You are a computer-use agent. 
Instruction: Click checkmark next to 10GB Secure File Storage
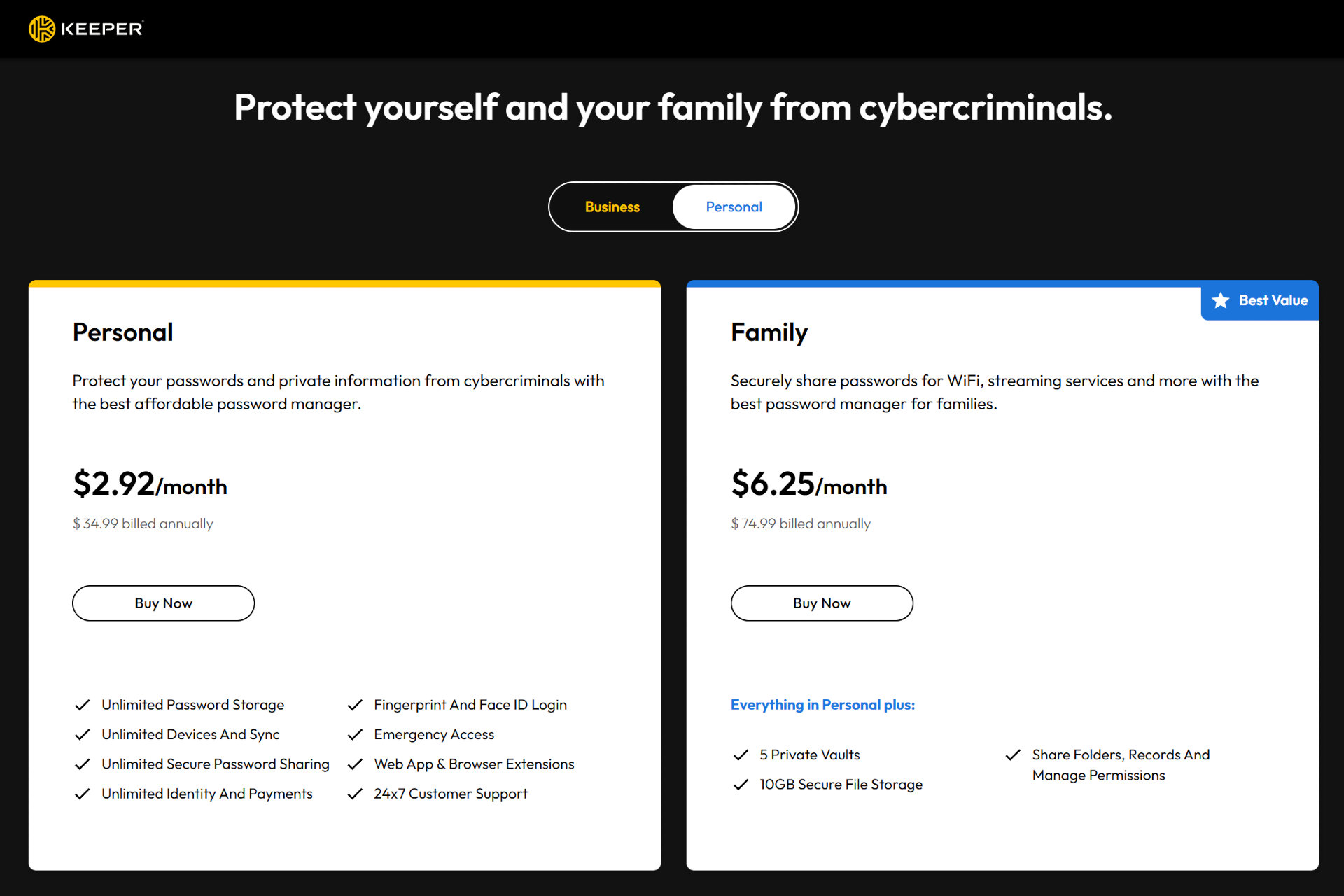tap(741, 785)
